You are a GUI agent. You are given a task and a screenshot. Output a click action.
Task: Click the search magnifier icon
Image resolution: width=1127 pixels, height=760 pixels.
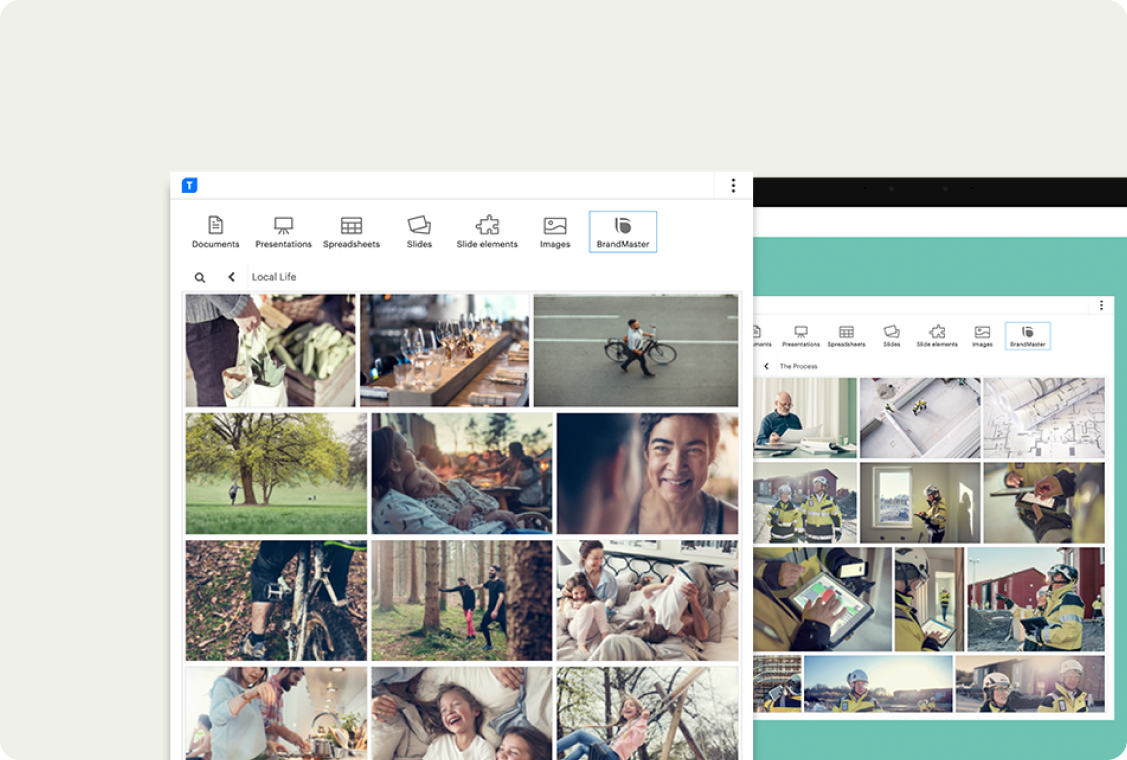[200, 278]
